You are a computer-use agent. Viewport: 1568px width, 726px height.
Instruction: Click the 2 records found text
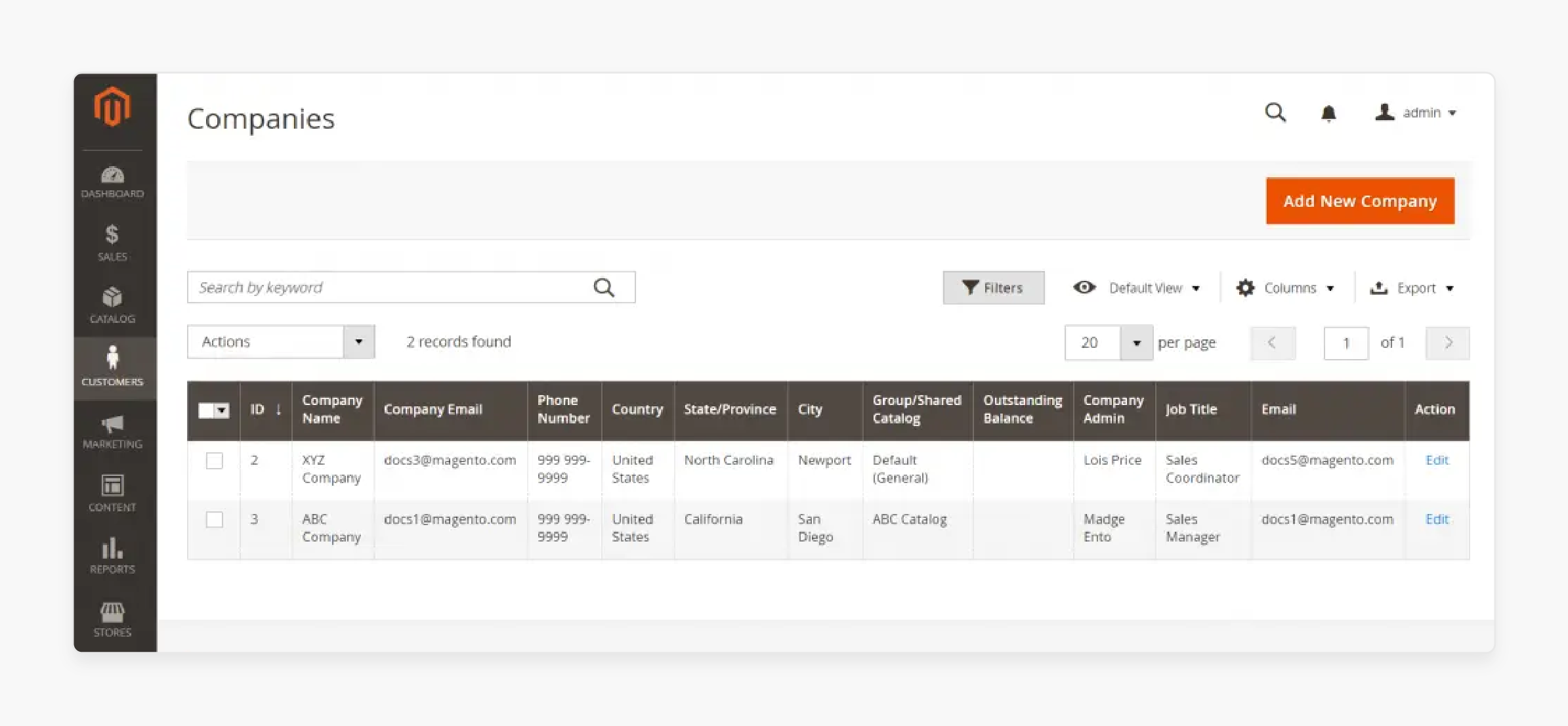pos(458,342)
